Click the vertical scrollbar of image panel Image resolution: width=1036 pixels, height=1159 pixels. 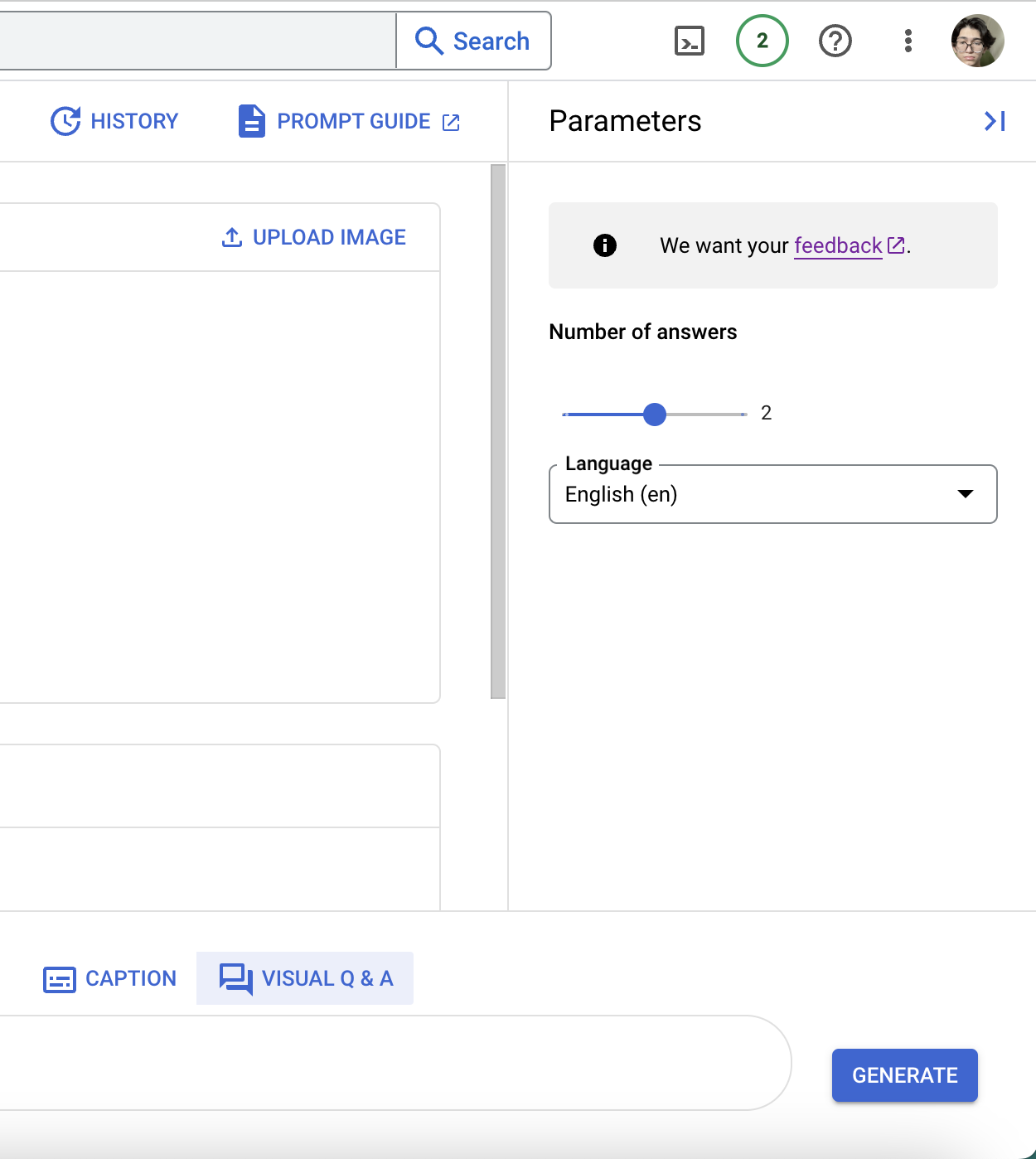pos(498,431)
